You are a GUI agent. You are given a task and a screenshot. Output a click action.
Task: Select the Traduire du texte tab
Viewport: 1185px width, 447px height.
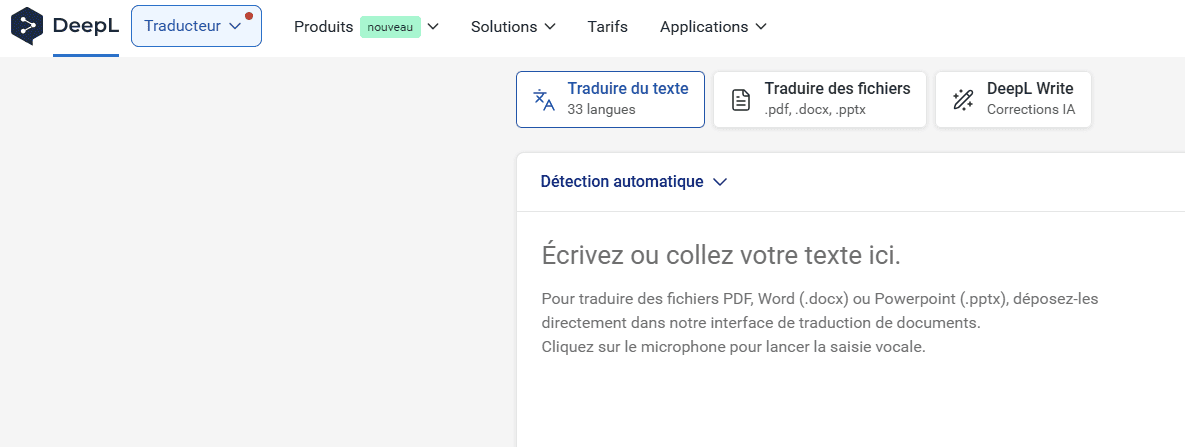pyautogui.click(x=611, y=99)
